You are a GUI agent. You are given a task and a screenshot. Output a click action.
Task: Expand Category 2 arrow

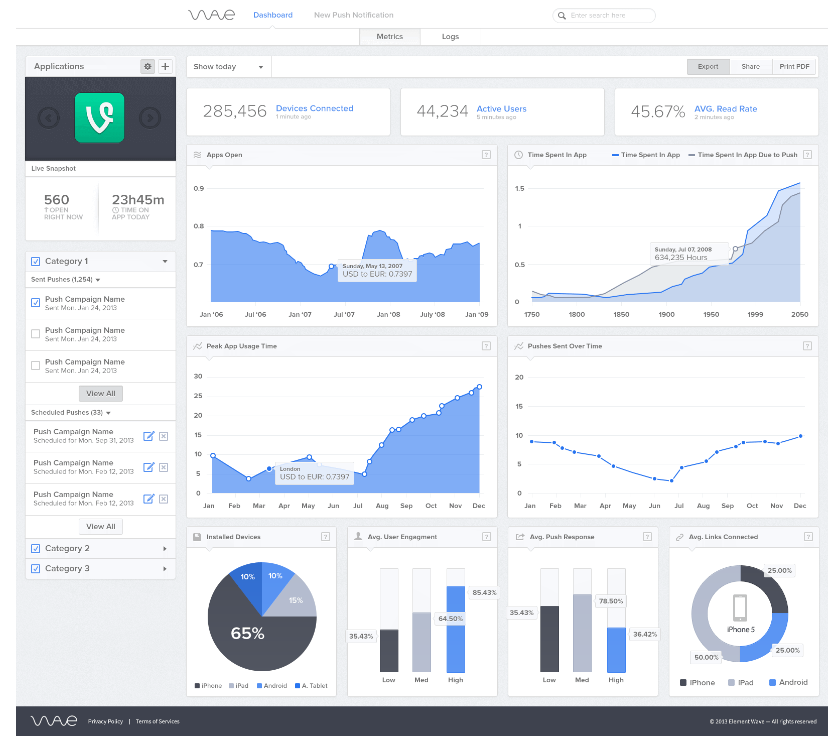[x=165, y=549]
